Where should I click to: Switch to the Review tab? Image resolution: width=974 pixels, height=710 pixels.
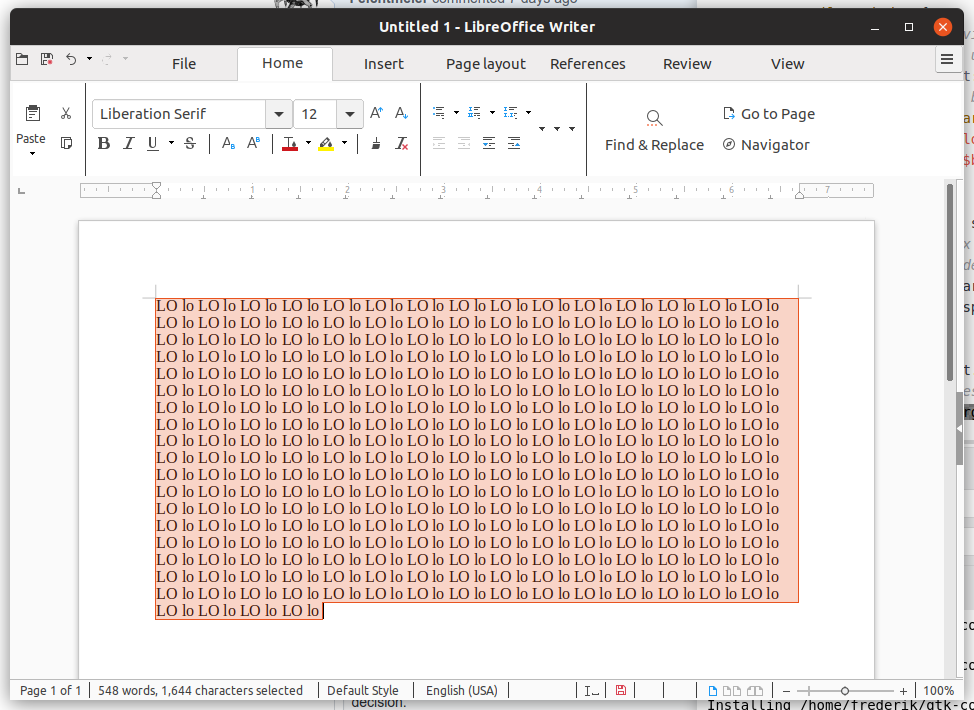[x=687, y=64]
